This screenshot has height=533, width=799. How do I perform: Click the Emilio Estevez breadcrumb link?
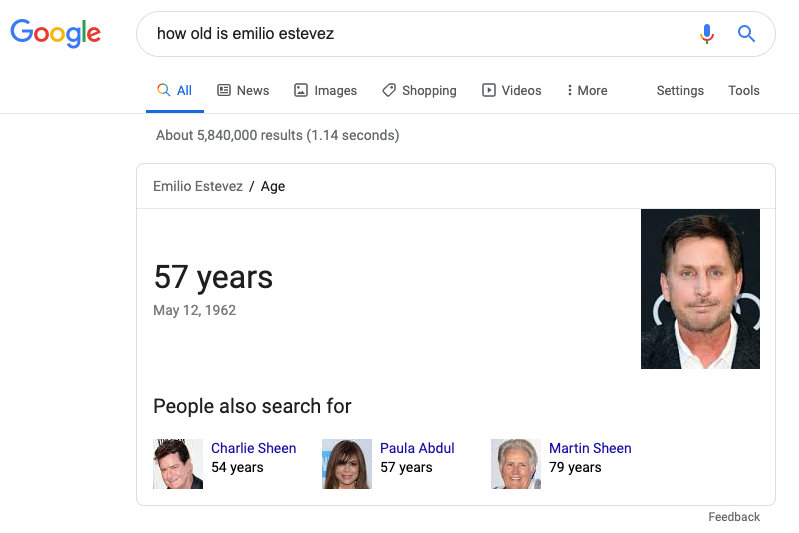(198, 186)
